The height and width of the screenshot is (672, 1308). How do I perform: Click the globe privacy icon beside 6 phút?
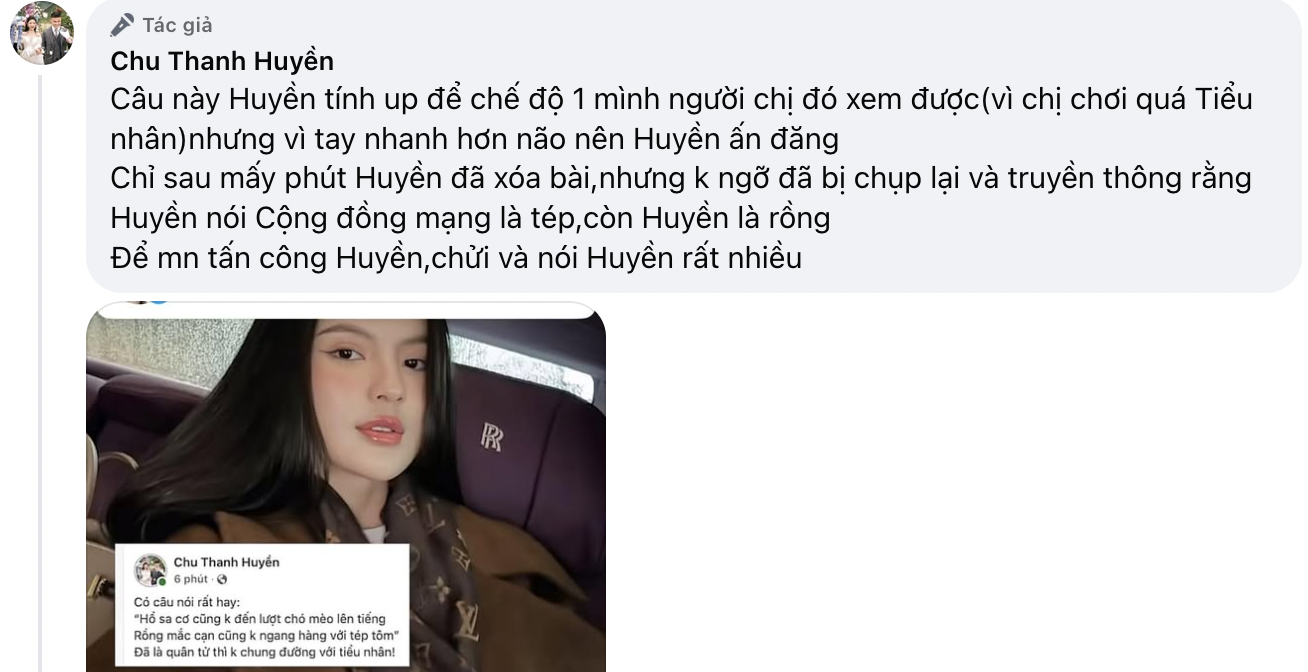[x=222, y=579]
